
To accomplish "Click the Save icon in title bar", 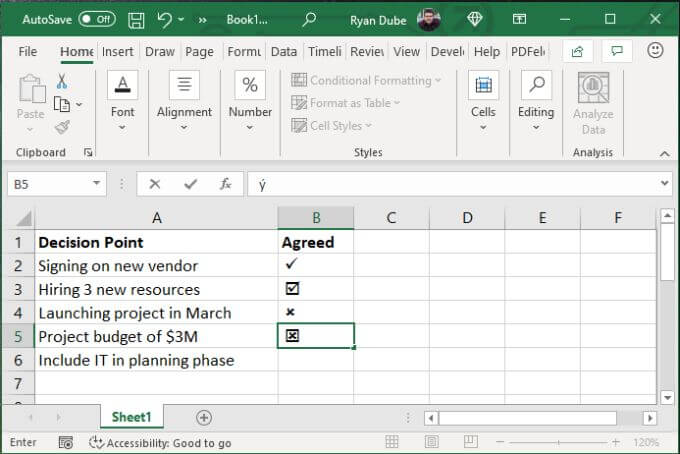I will (137, 18).
